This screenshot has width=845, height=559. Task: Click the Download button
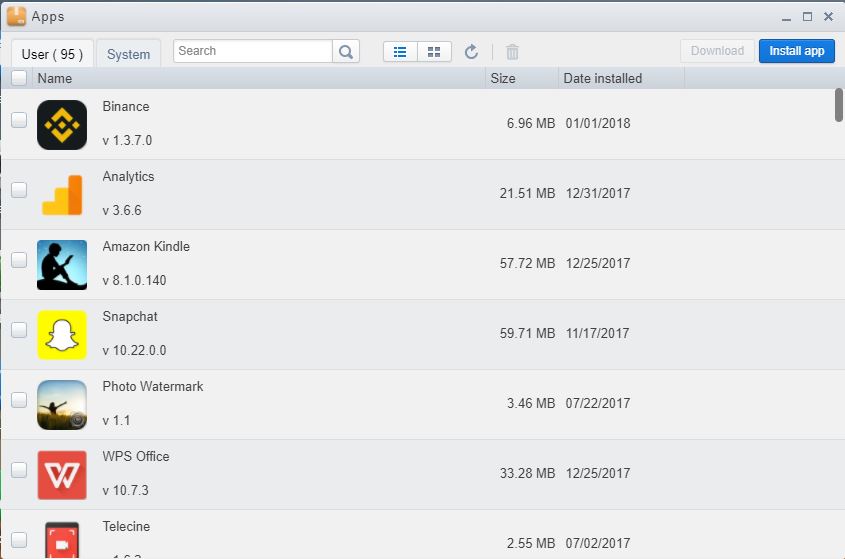pyautogui.click(x=717, y=51)
